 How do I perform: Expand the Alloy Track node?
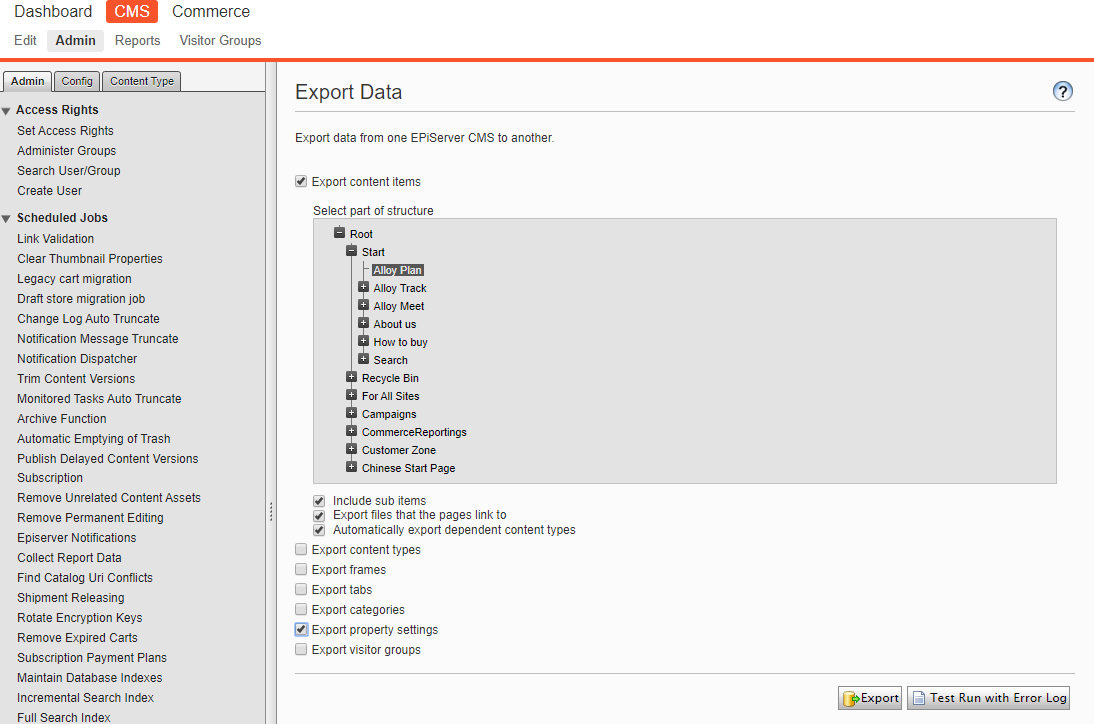(x=364, y=288)
